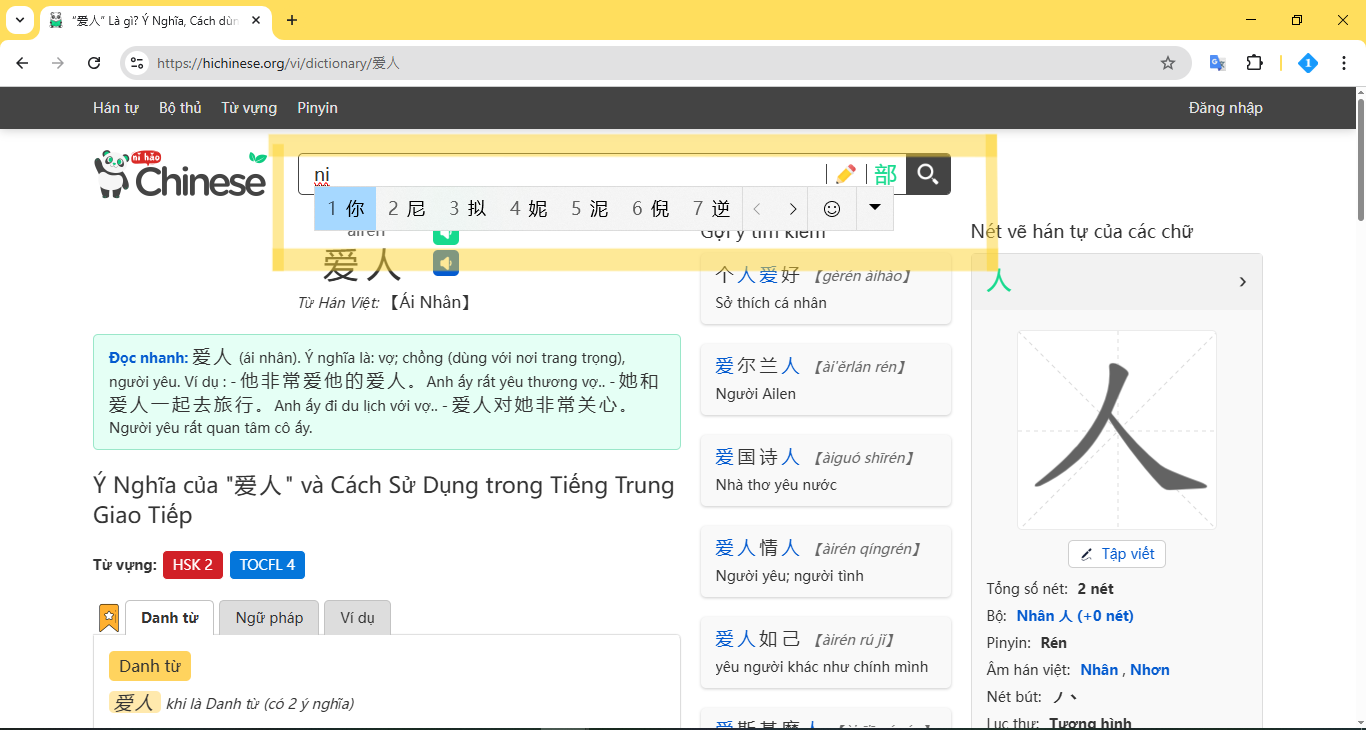Focus the dictionary search input field
The height and width of the screenshot is (730, 1366).
coord(562,174)
